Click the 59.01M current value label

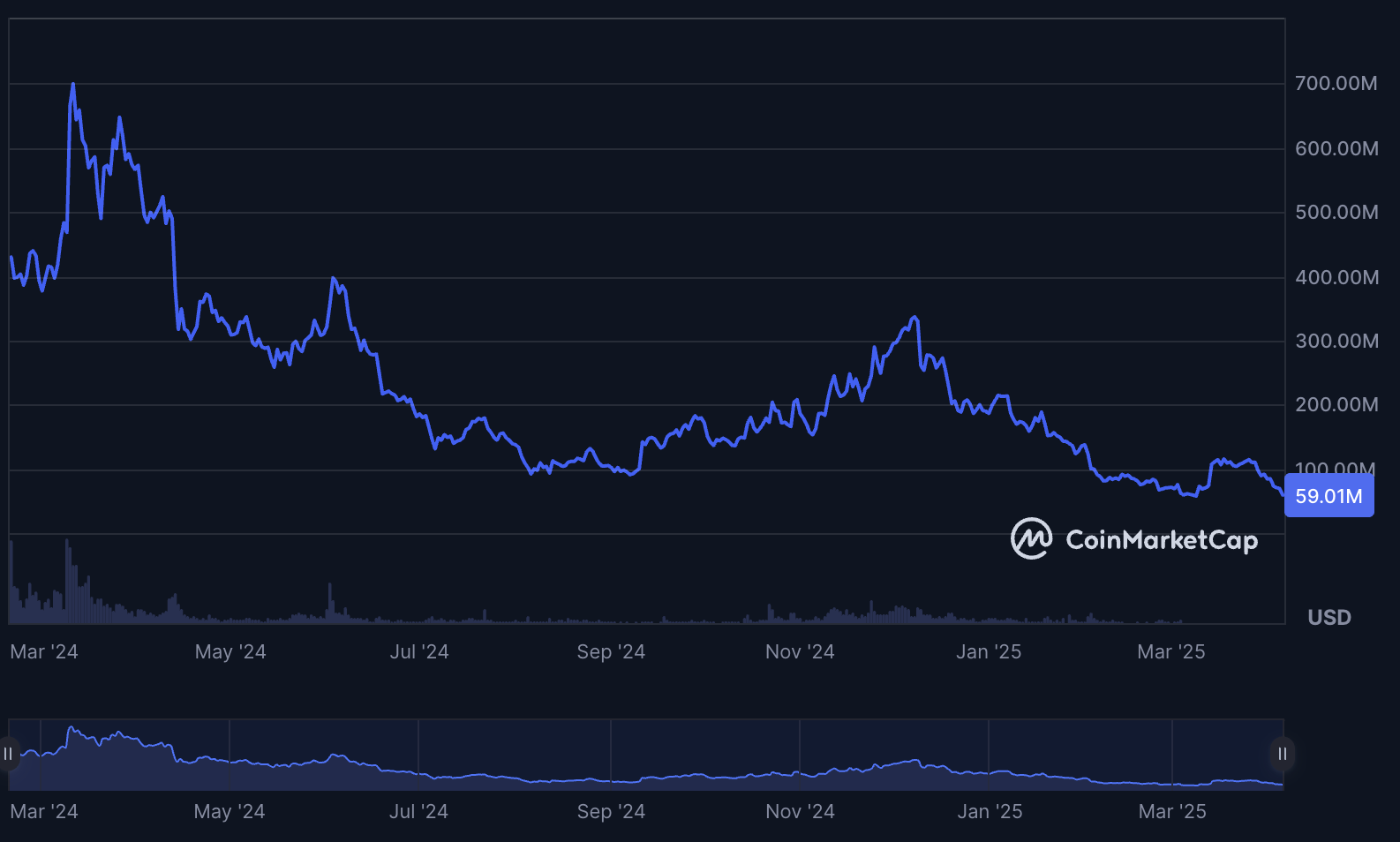pyautogui.click(x=1328, y=496)
